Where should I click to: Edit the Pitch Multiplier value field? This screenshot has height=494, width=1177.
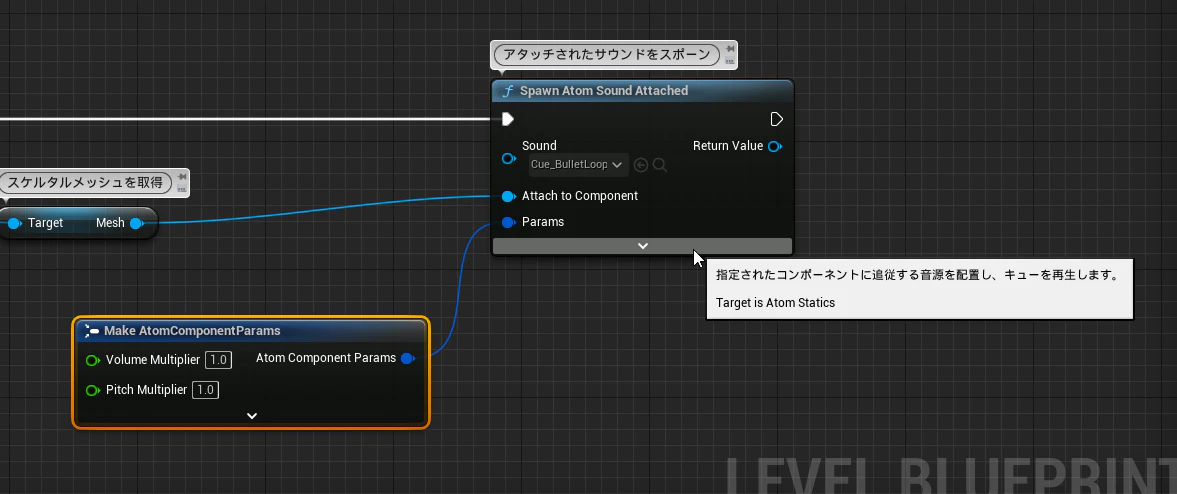click(206, 390)
